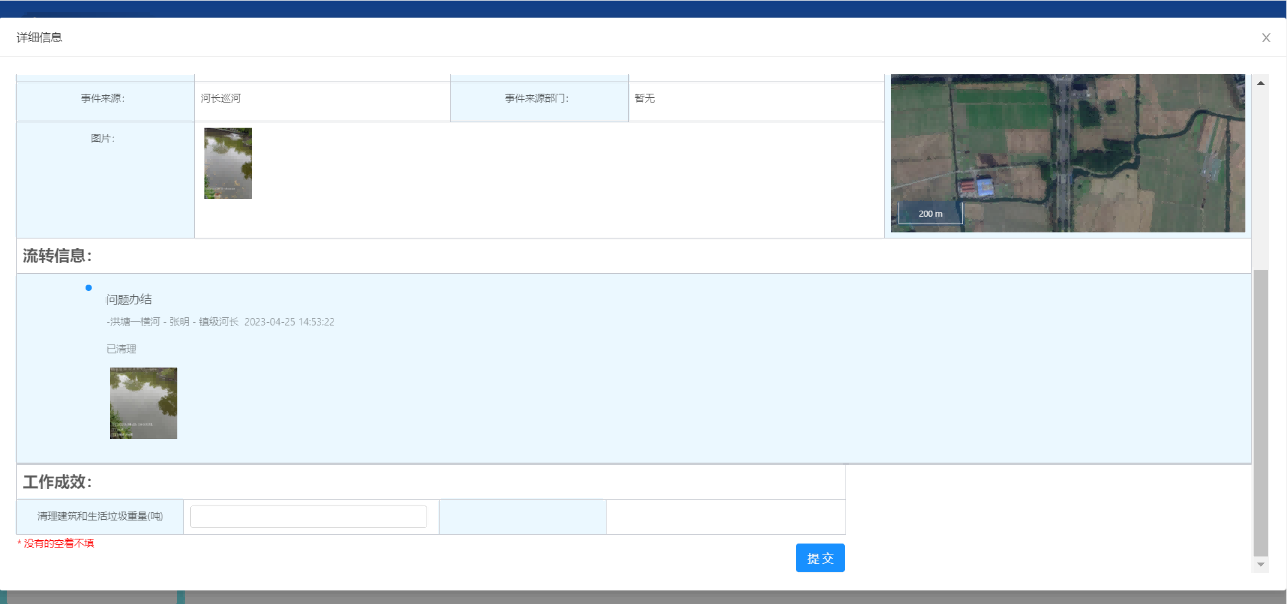
Task: Click the blue timeline dot beside 问题办结
Action: coord(89,288)
